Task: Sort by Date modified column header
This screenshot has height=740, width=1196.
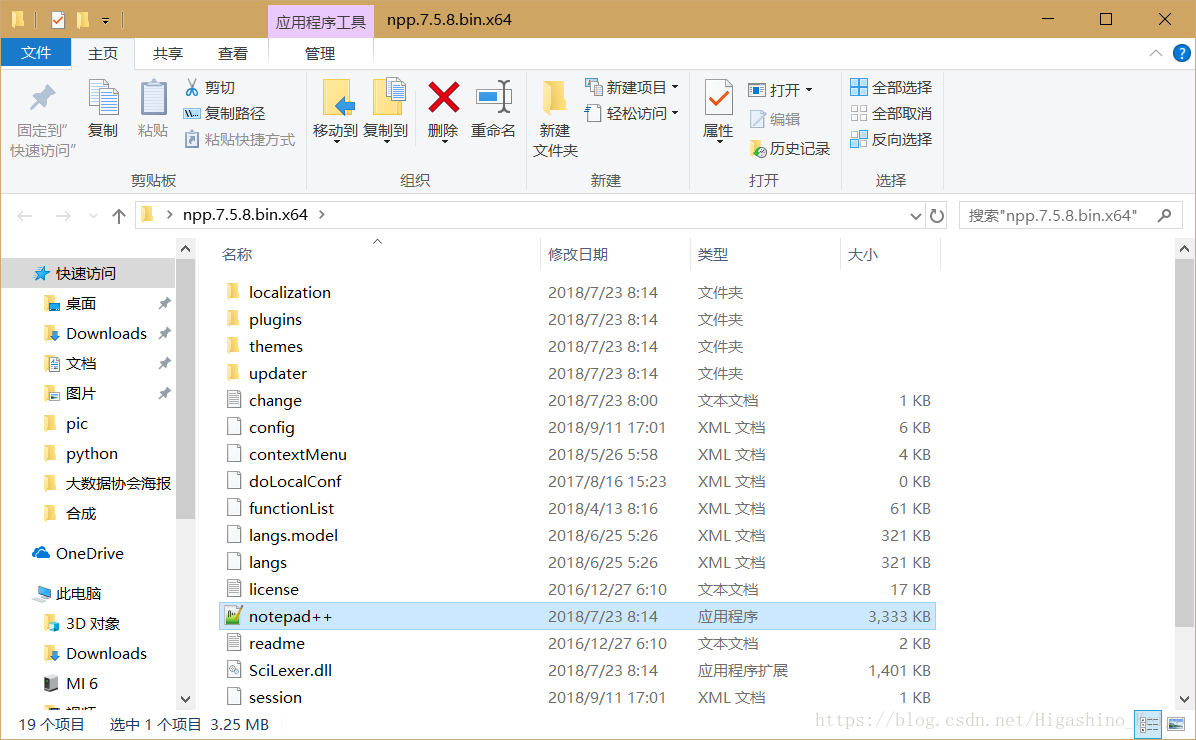Action: coord(578,255)
